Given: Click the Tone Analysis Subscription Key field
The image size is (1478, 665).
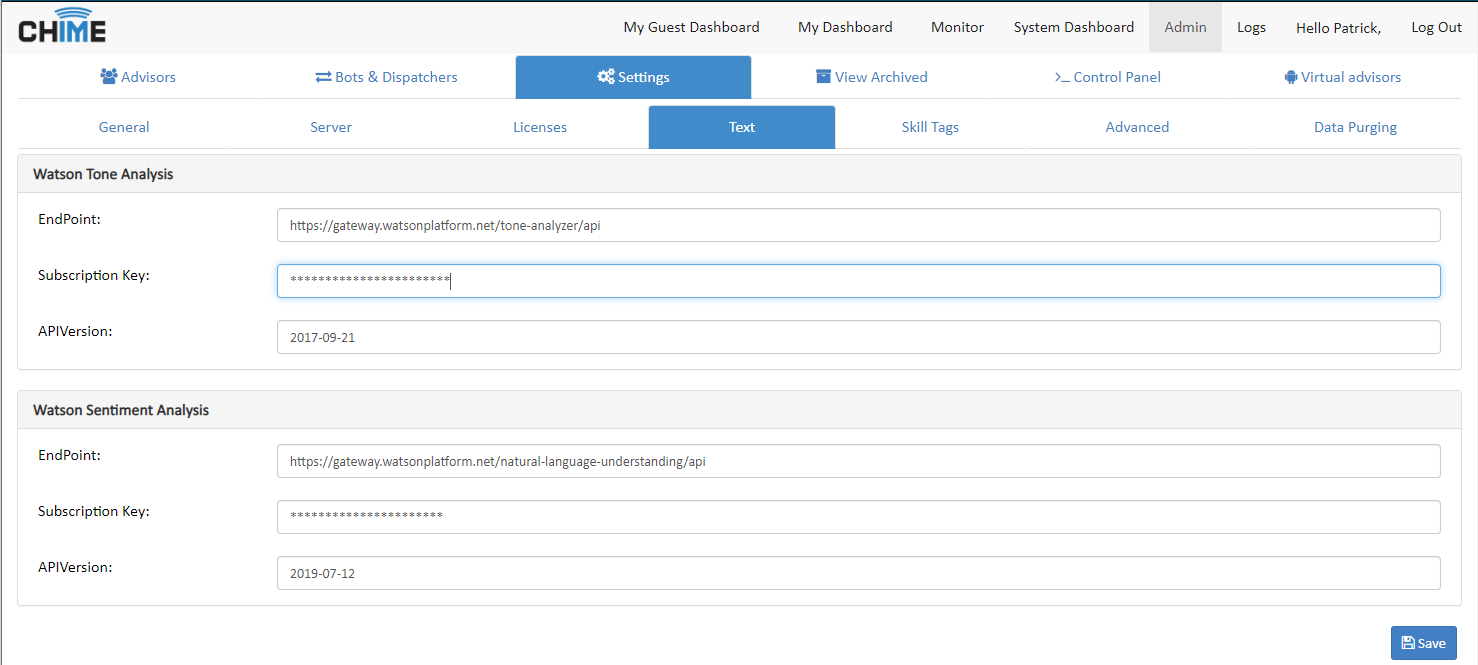Looking at the screenshot, I should (x=859, y=281).
